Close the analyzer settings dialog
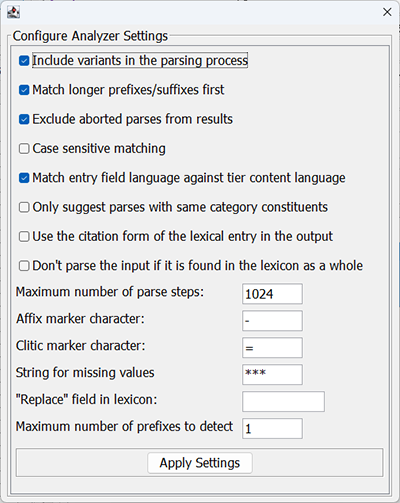 [x=387, y=12]
